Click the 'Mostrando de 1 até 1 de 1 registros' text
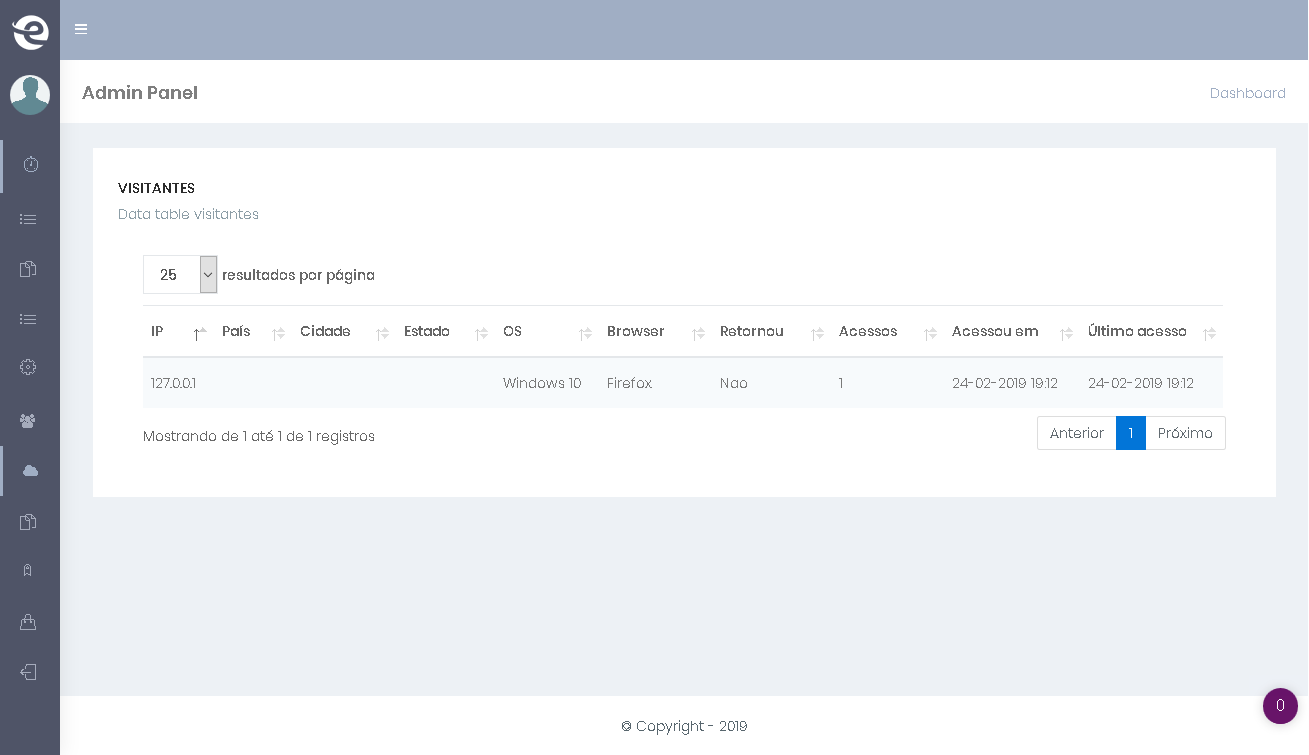The image size is (1309, 755). pyautogui.click(x=259, y=437)
